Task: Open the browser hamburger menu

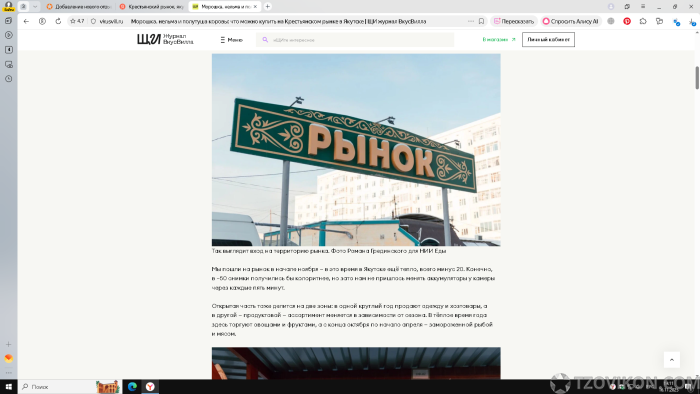Action: (643, 7)
